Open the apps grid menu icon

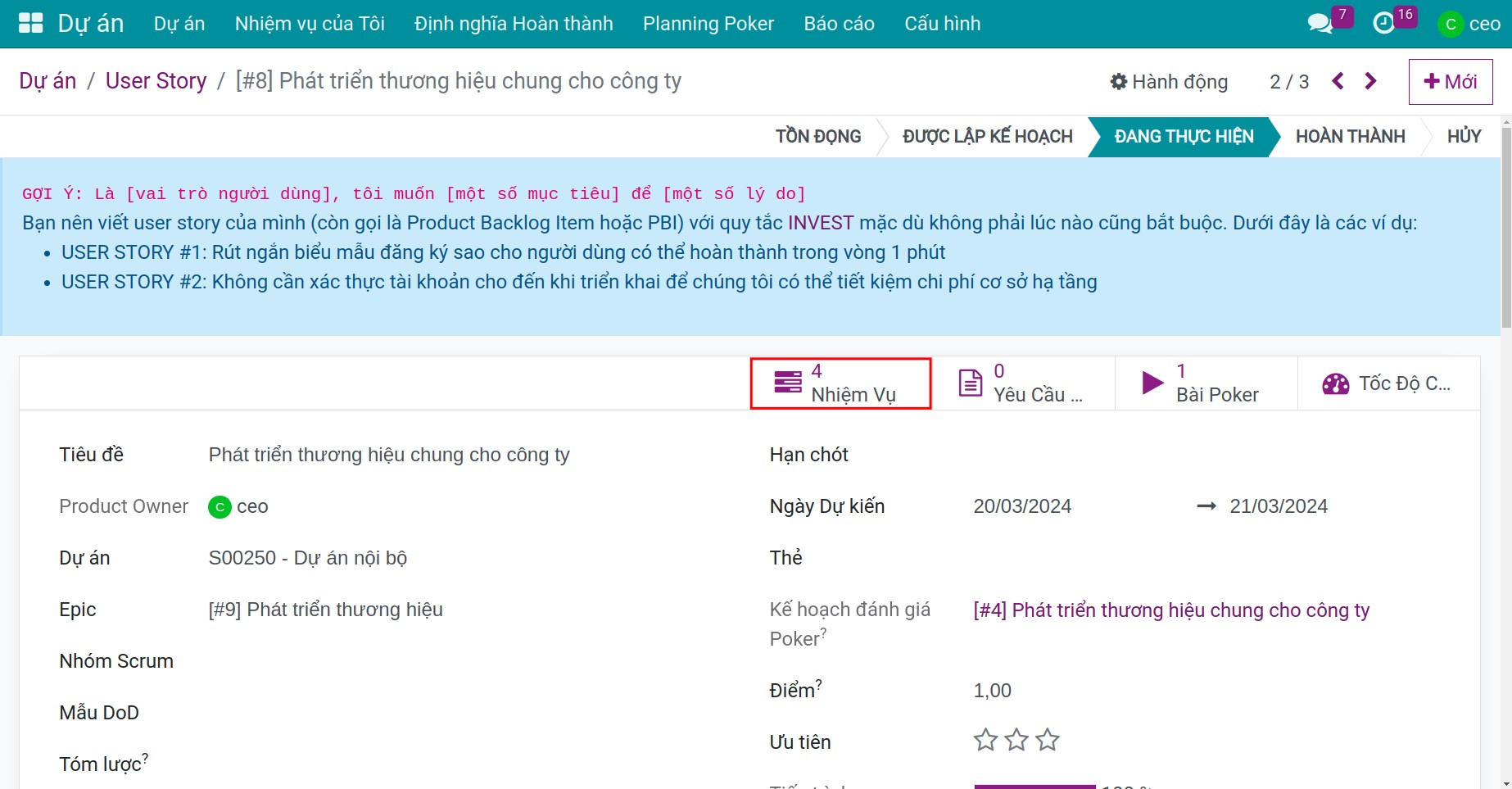(x=30, y=23)
